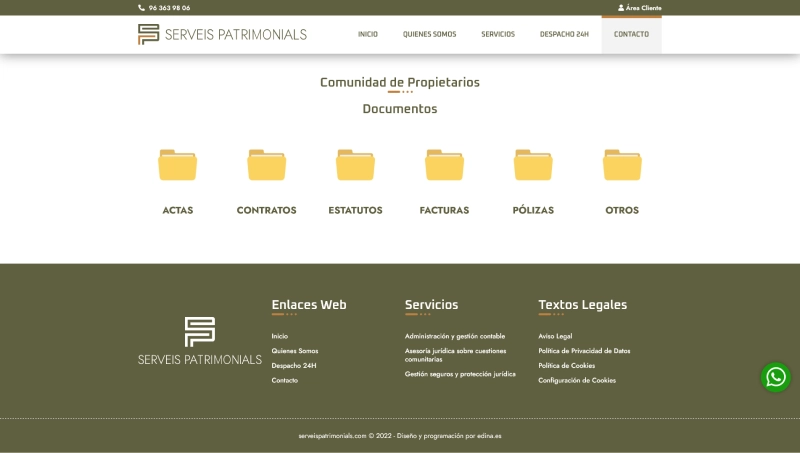Click the phone icon in top bar

coord(141,8)
